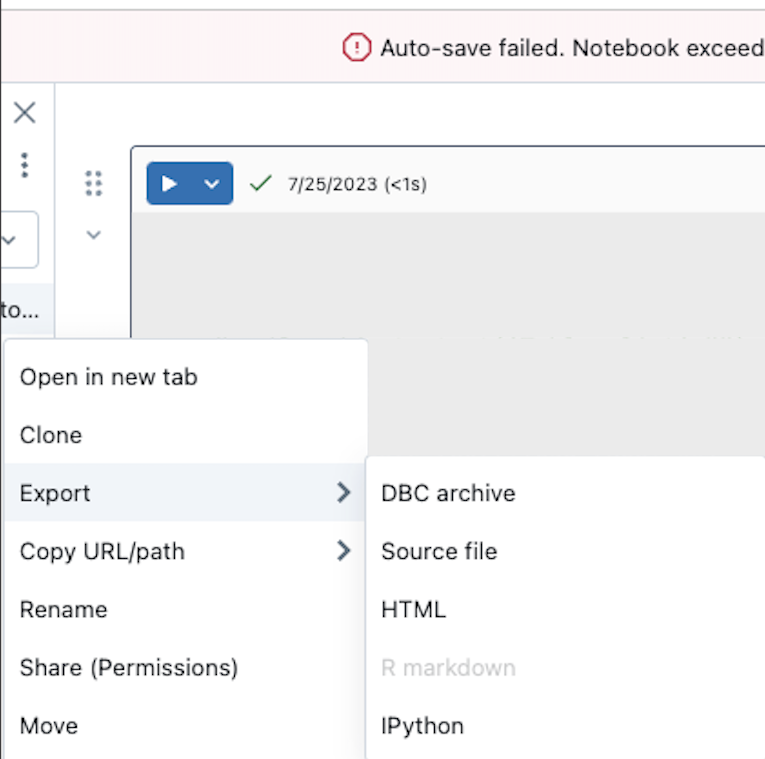The width and height of the screenshot is (765, 759).
Task: Close the left sidebar panel
Action: pos(24,113)
